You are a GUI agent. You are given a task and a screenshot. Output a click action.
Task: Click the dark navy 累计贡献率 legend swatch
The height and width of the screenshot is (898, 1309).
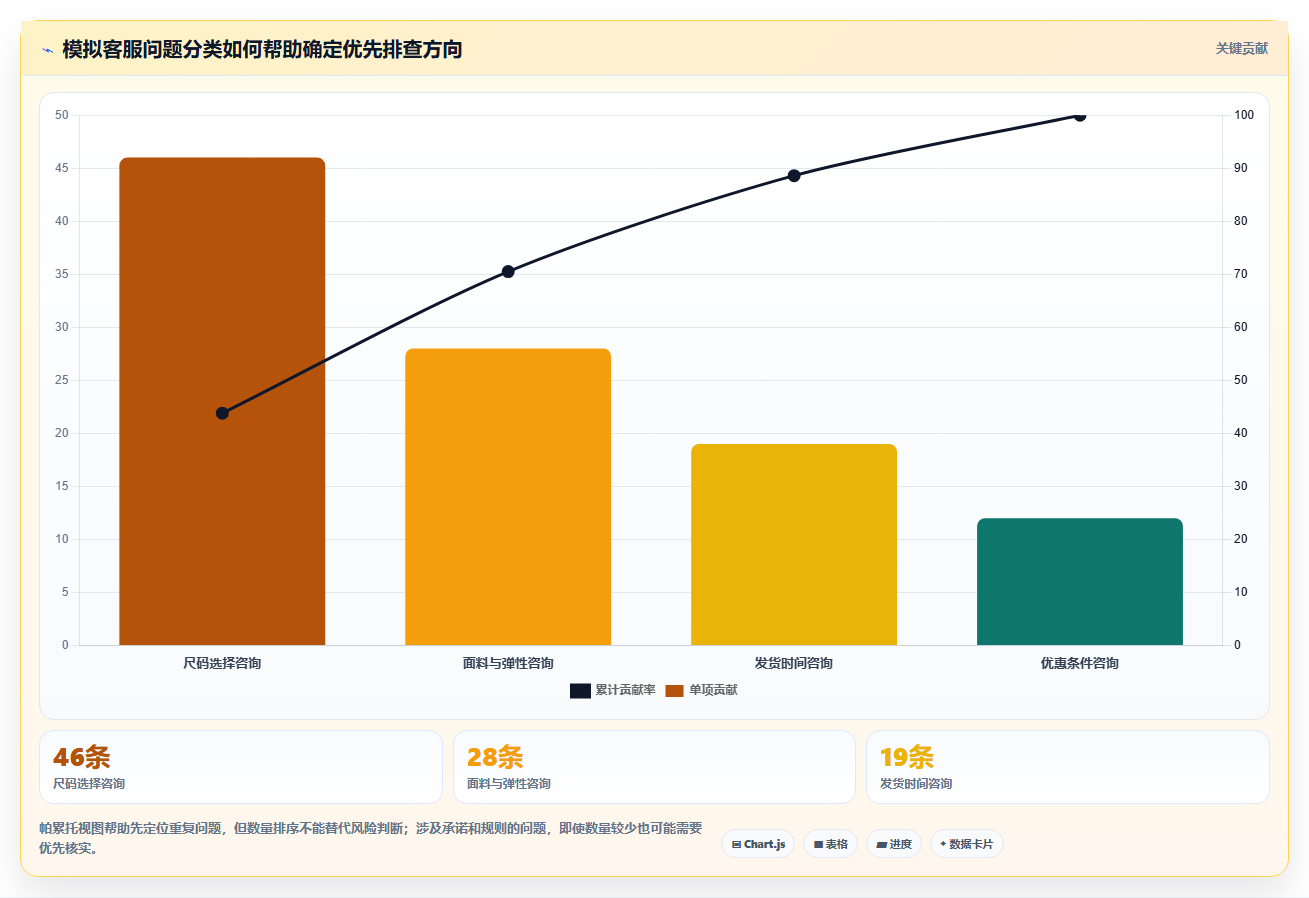tap(581, 691)
